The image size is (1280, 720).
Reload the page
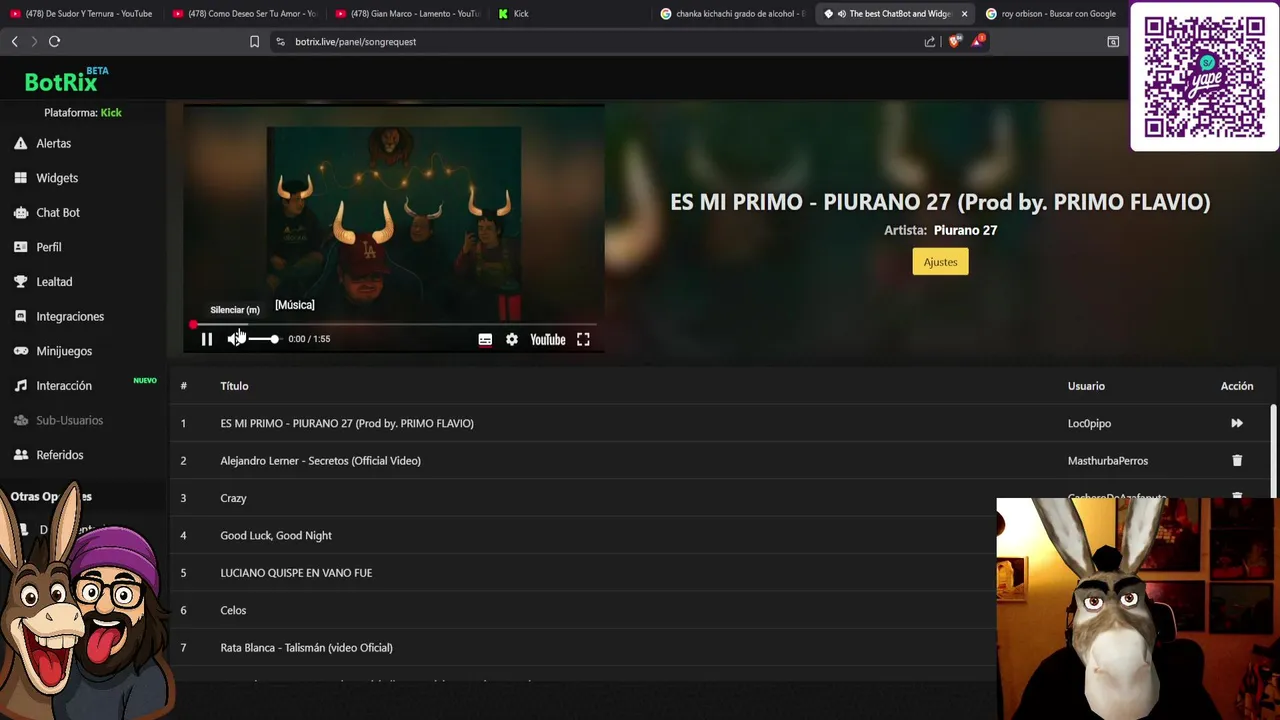click(54, 41)
